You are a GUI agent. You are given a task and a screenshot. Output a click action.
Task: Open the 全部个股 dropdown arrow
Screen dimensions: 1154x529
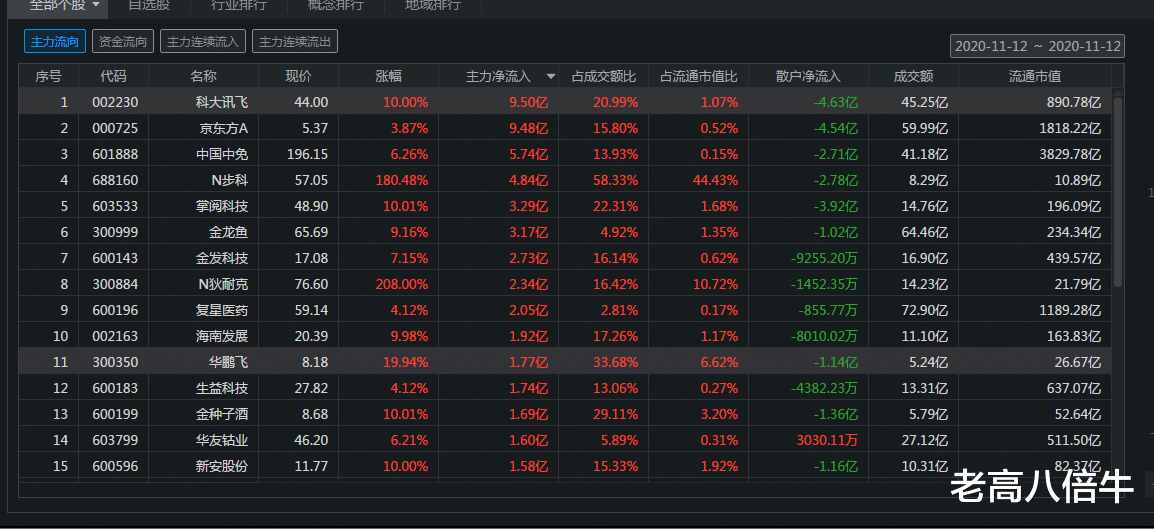[x=96, y=5]
